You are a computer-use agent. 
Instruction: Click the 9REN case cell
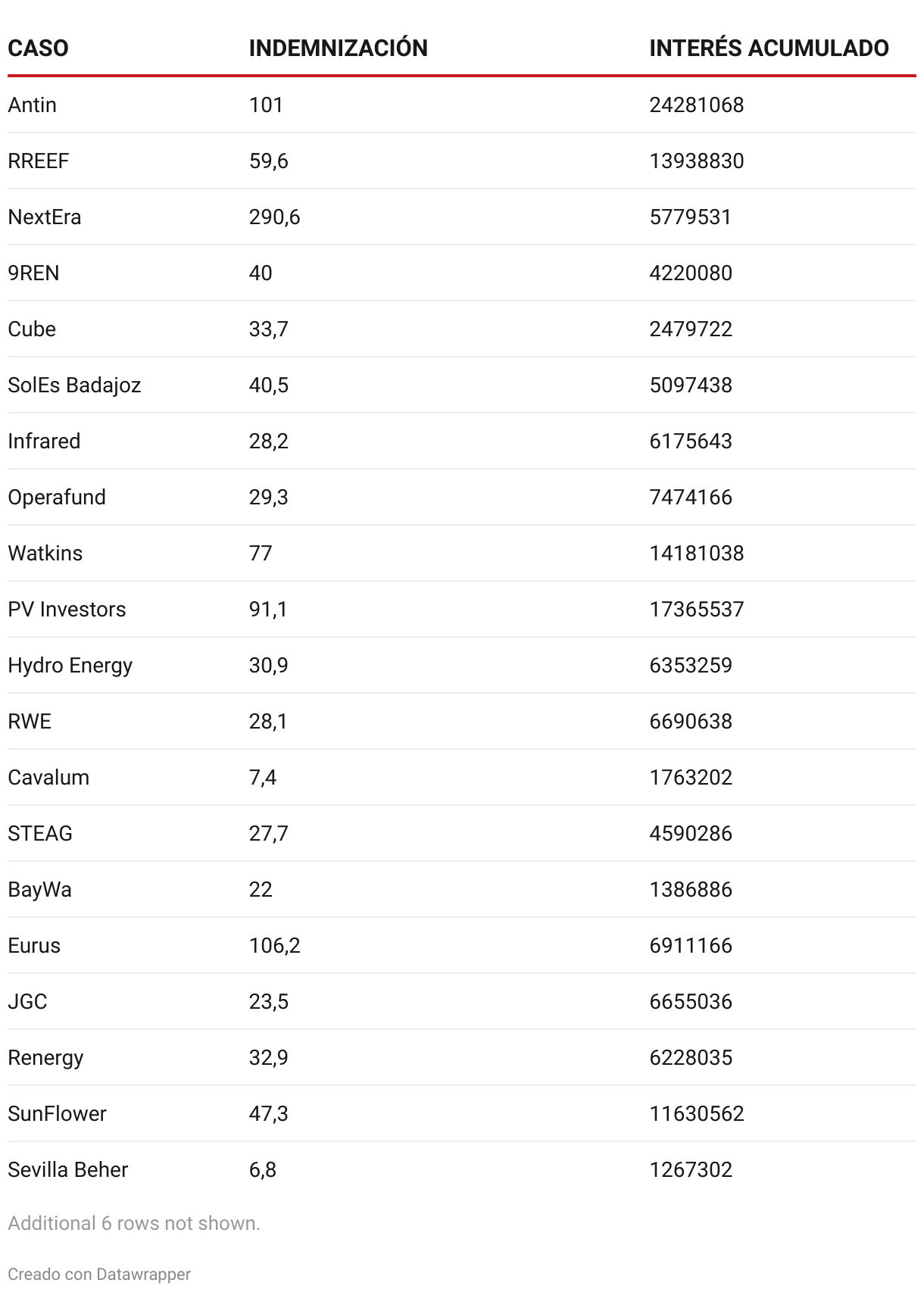pyautogui.click(x=33, y=273)
